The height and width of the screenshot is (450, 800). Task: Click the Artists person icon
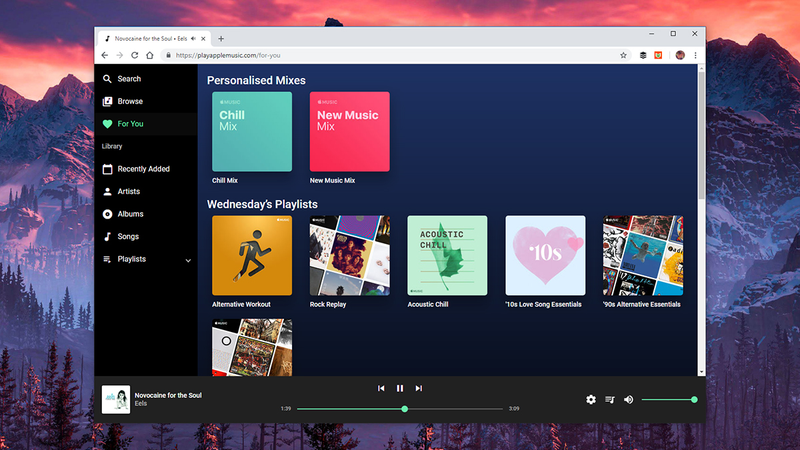[x=107, y=191]
